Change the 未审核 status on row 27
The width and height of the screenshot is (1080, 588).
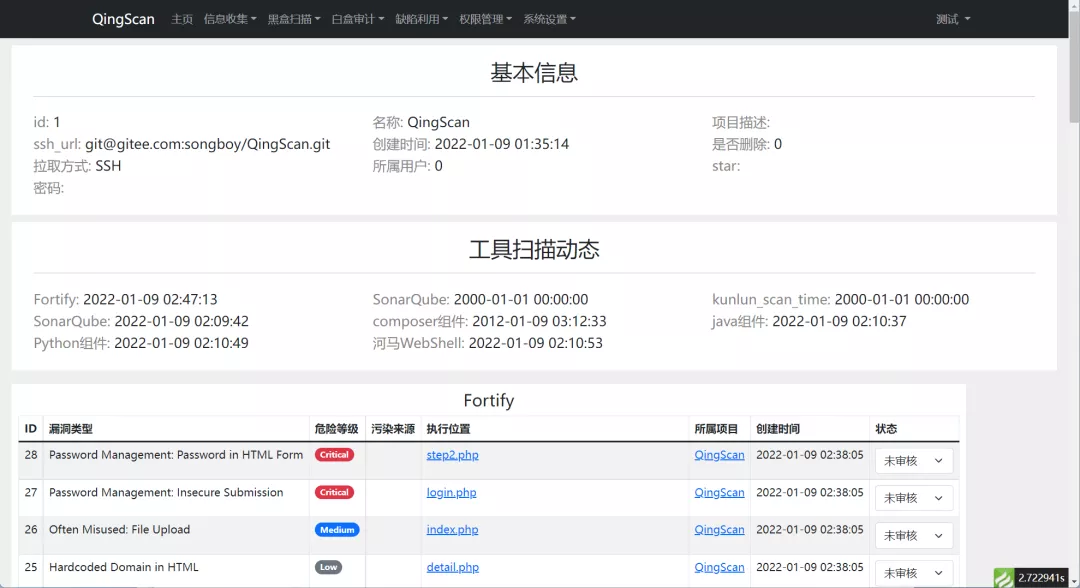[x=913, y=497]
